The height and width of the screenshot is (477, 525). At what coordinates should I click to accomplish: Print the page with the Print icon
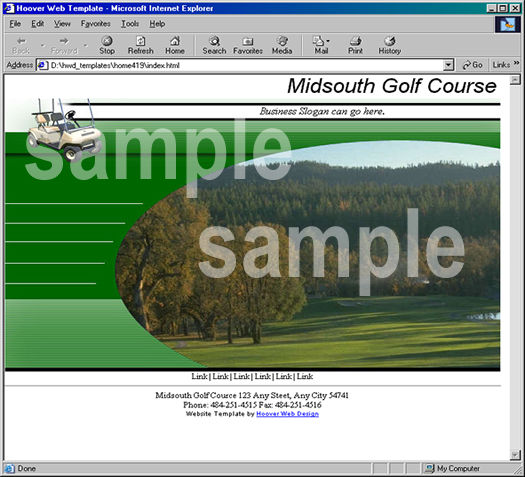click(x=355, y=41)
